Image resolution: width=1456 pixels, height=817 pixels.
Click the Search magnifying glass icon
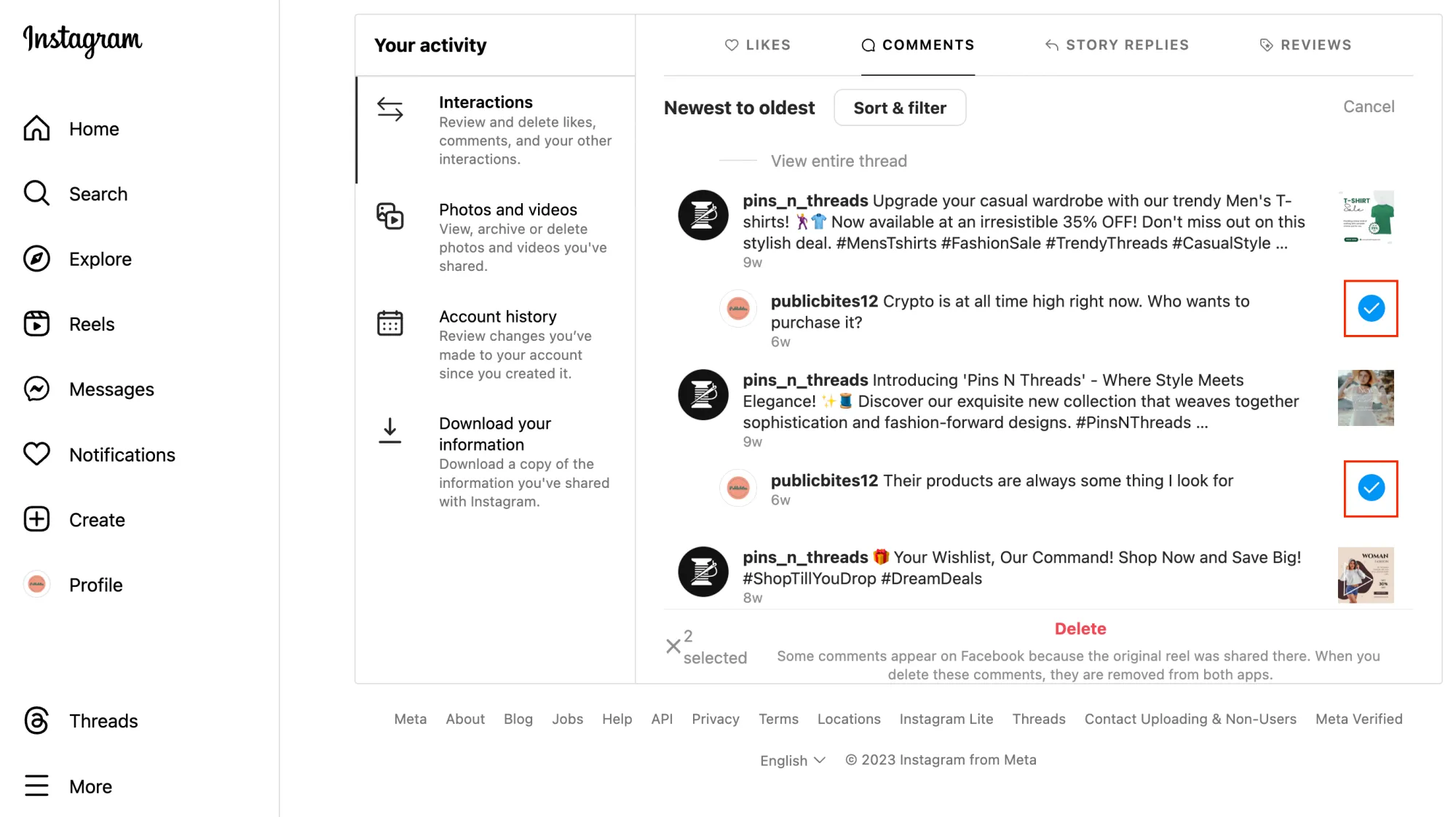point(36,194)
